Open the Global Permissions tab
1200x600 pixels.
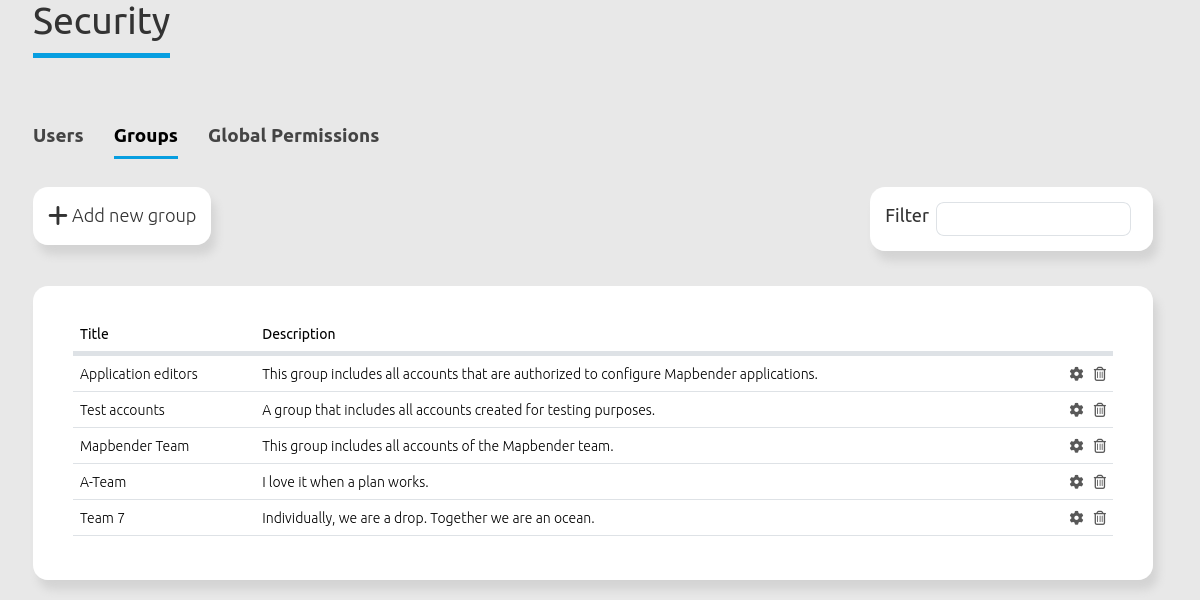tap(293, 136)
